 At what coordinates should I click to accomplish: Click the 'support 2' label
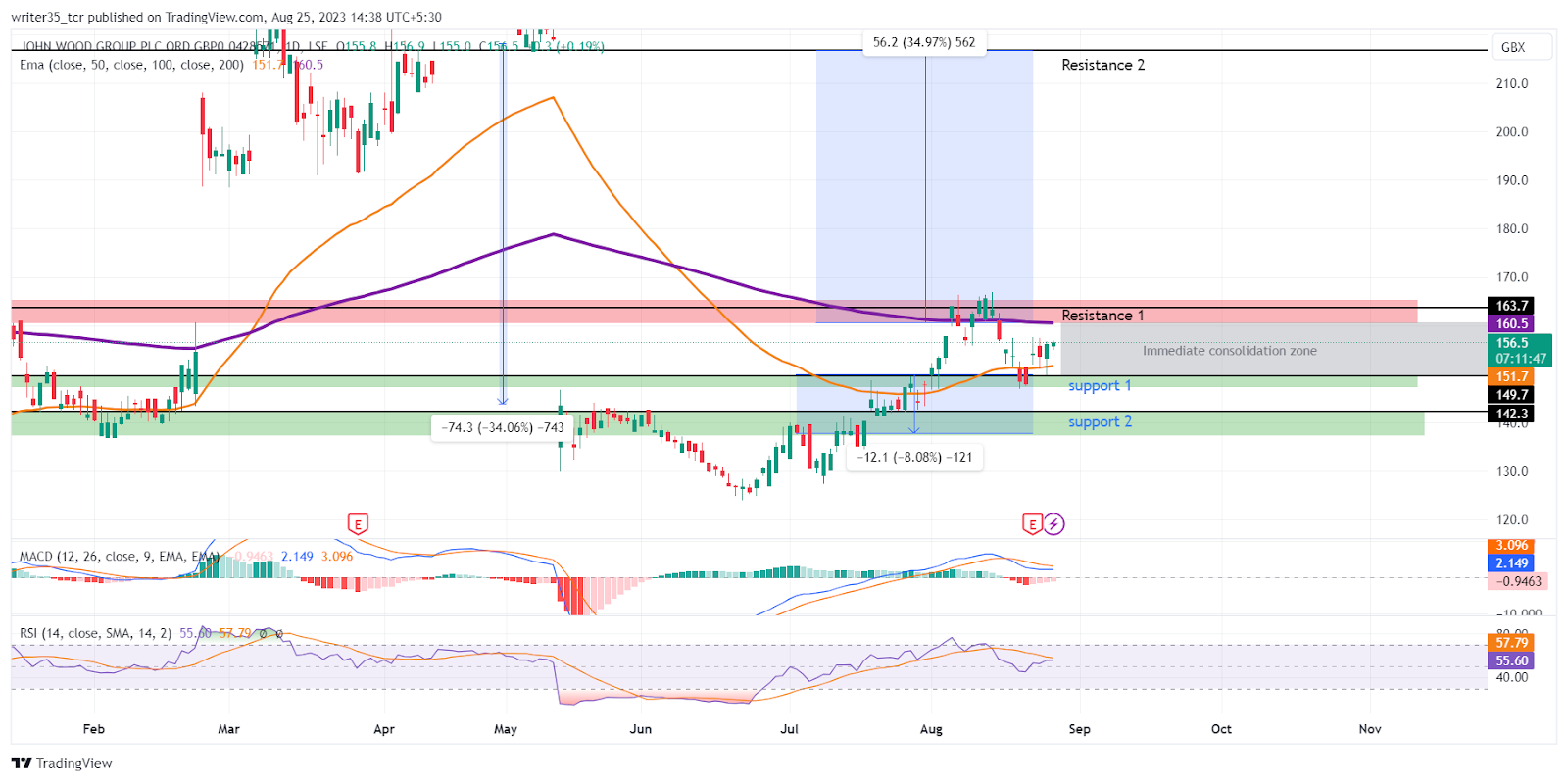coord(1100,422)
